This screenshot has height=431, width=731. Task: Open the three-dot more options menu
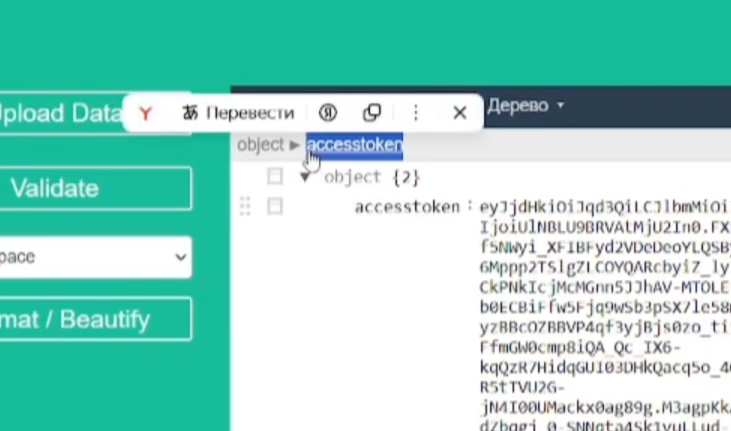416,113
